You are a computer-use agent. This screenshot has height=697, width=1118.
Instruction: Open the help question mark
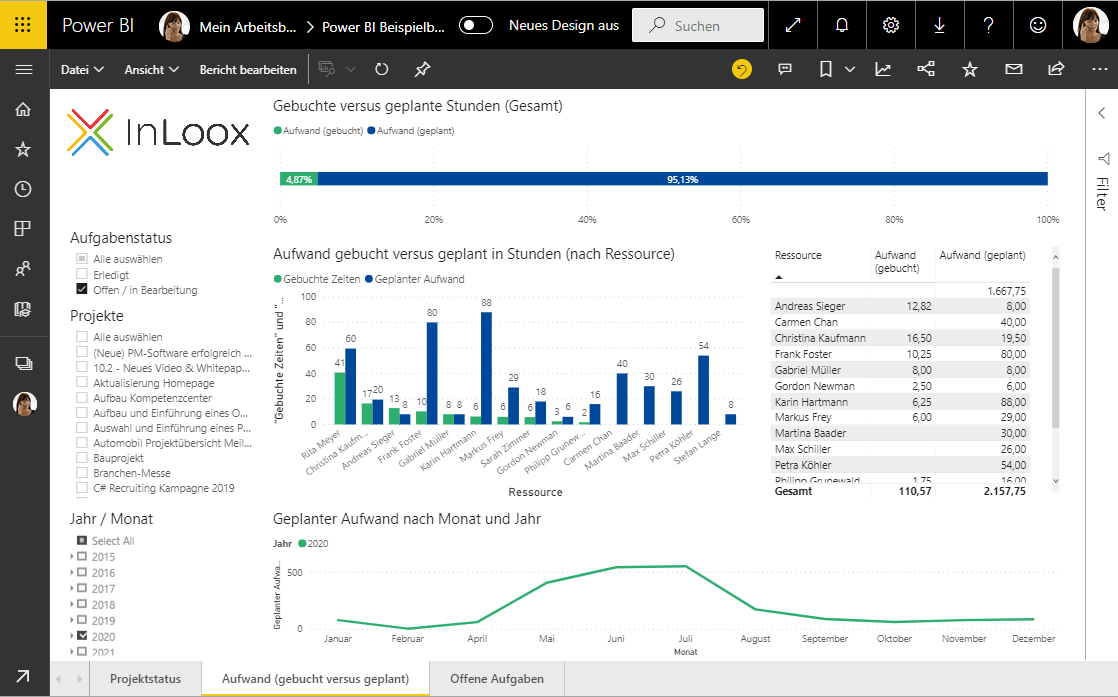tap(988, 25)
